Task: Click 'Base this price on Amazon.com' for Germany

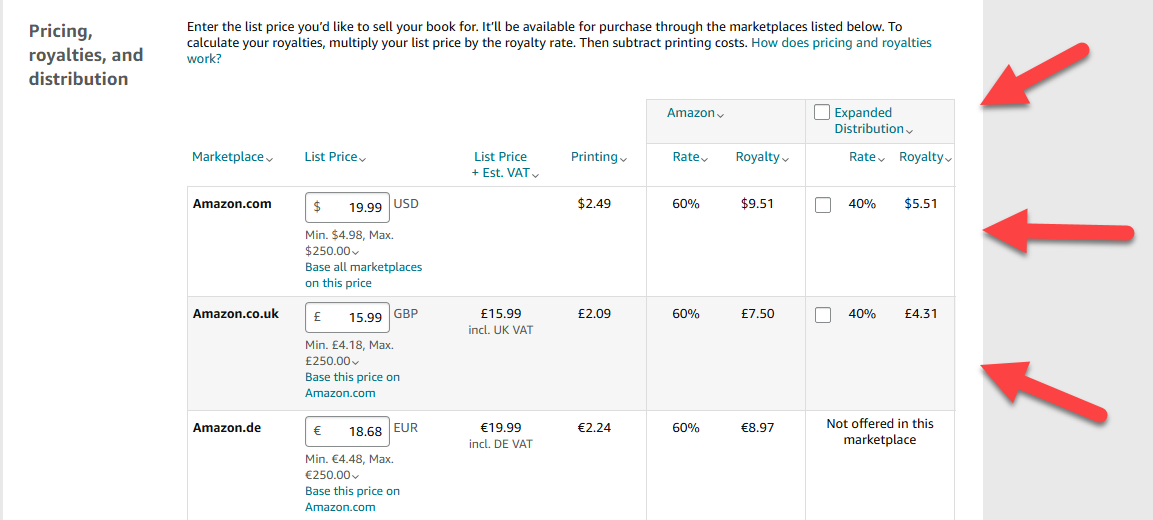Action: 352,499
